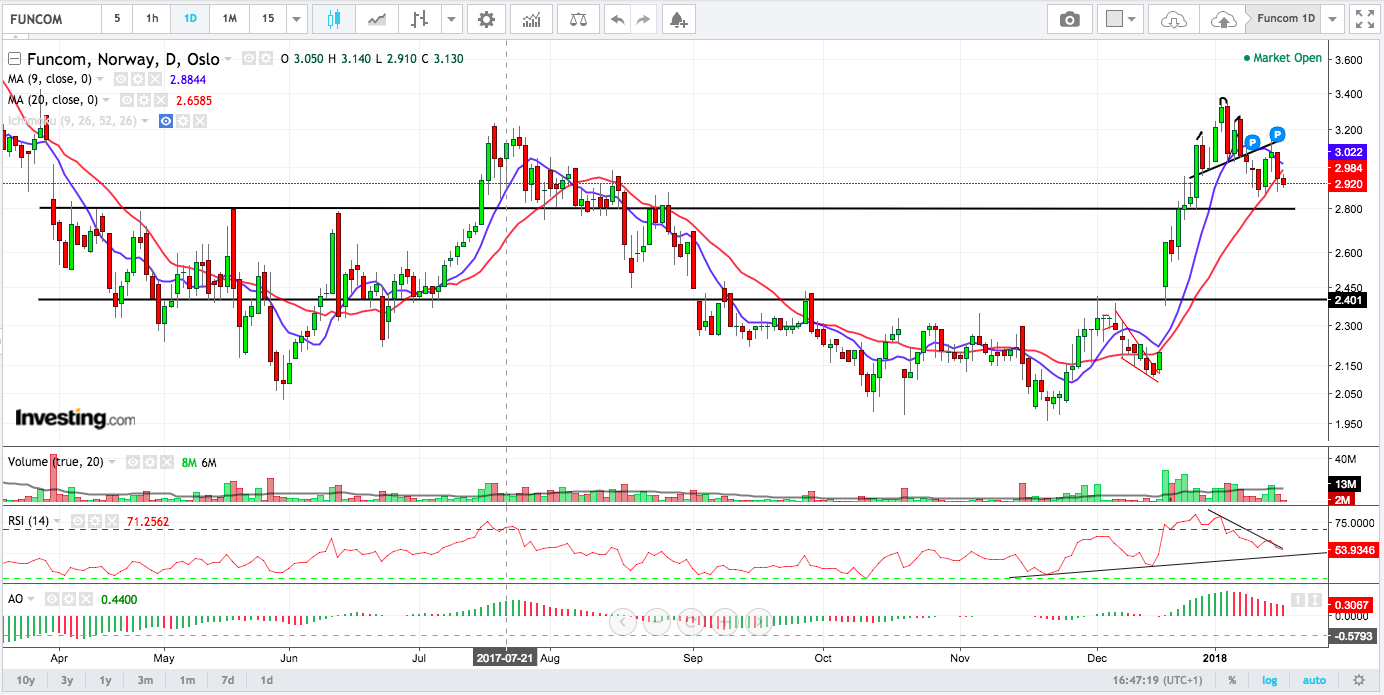Hide the MA 9 indicator via eye icon
1384x695 pixels.
tap(120, 79)
